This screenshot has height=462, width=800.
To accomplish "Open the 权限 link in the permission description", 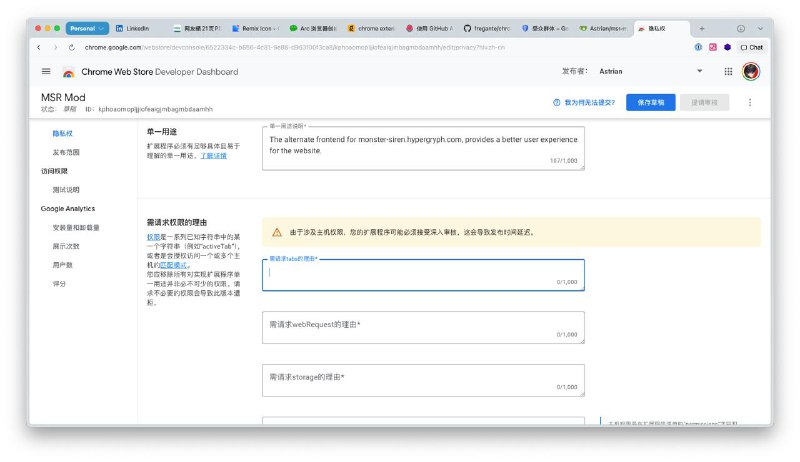I will tap(153, 237).
